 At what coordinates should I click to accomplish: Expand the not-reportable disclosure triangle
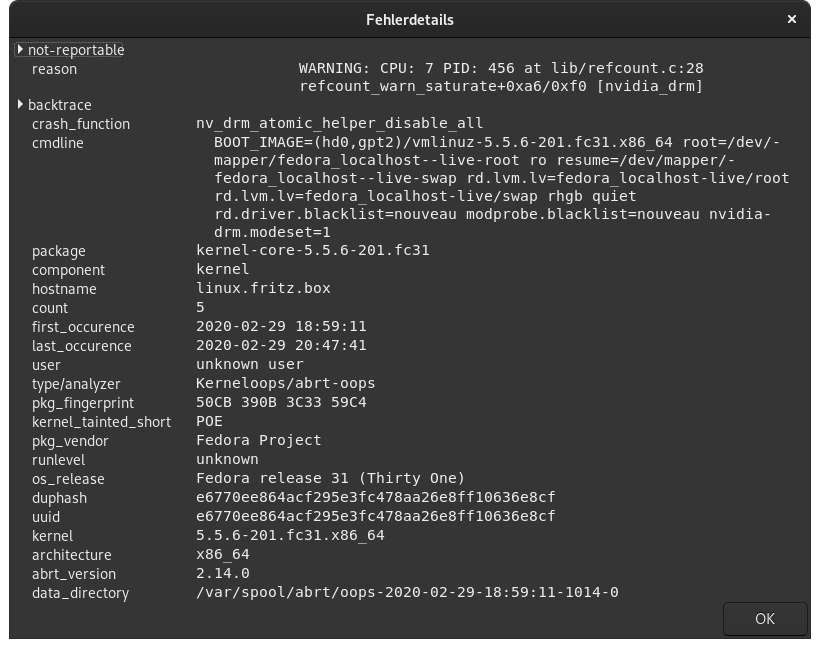click(20, 49)
